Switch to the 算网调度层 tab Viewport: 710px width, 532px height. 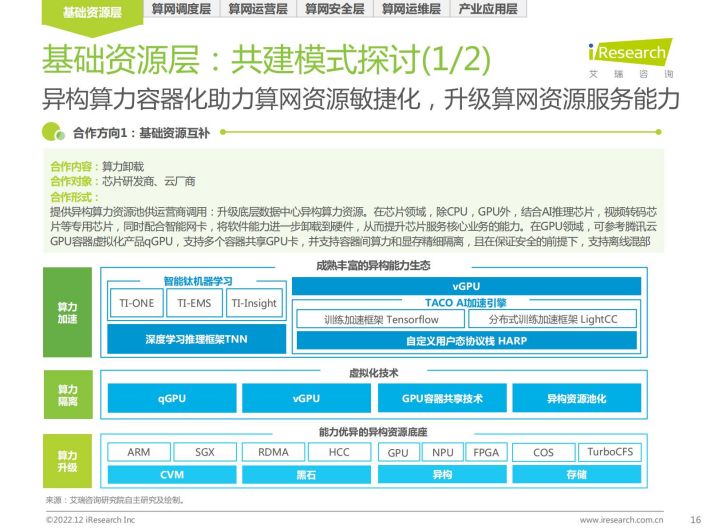click(x=181, y=9)
